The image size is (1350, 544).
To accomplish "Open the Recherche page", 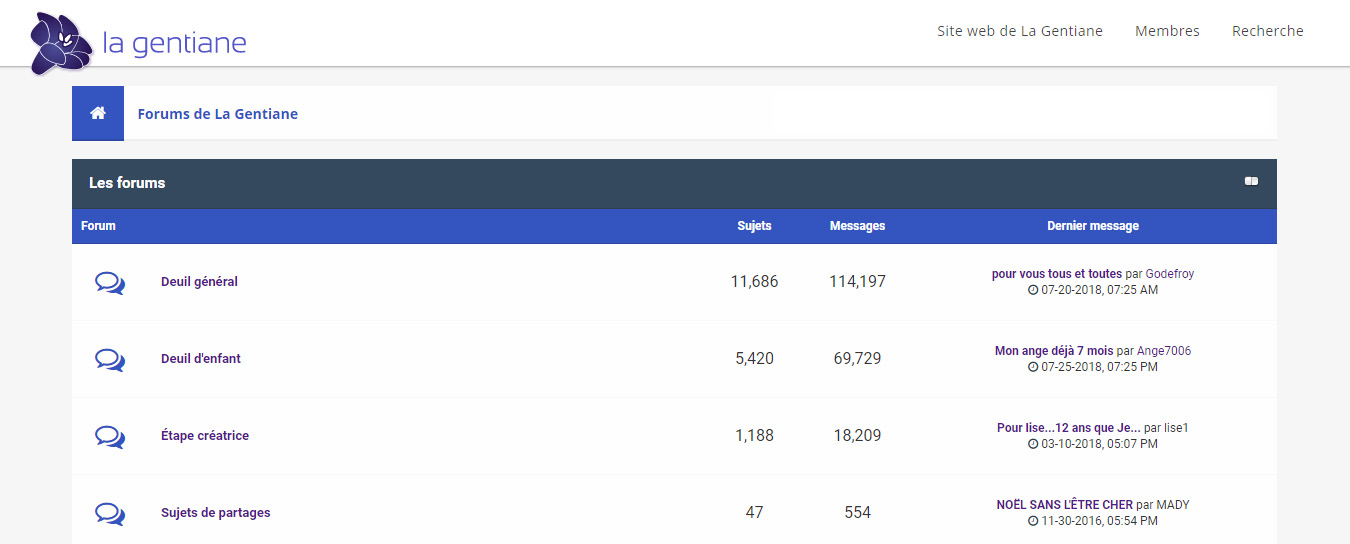I will click(1268, 31).
